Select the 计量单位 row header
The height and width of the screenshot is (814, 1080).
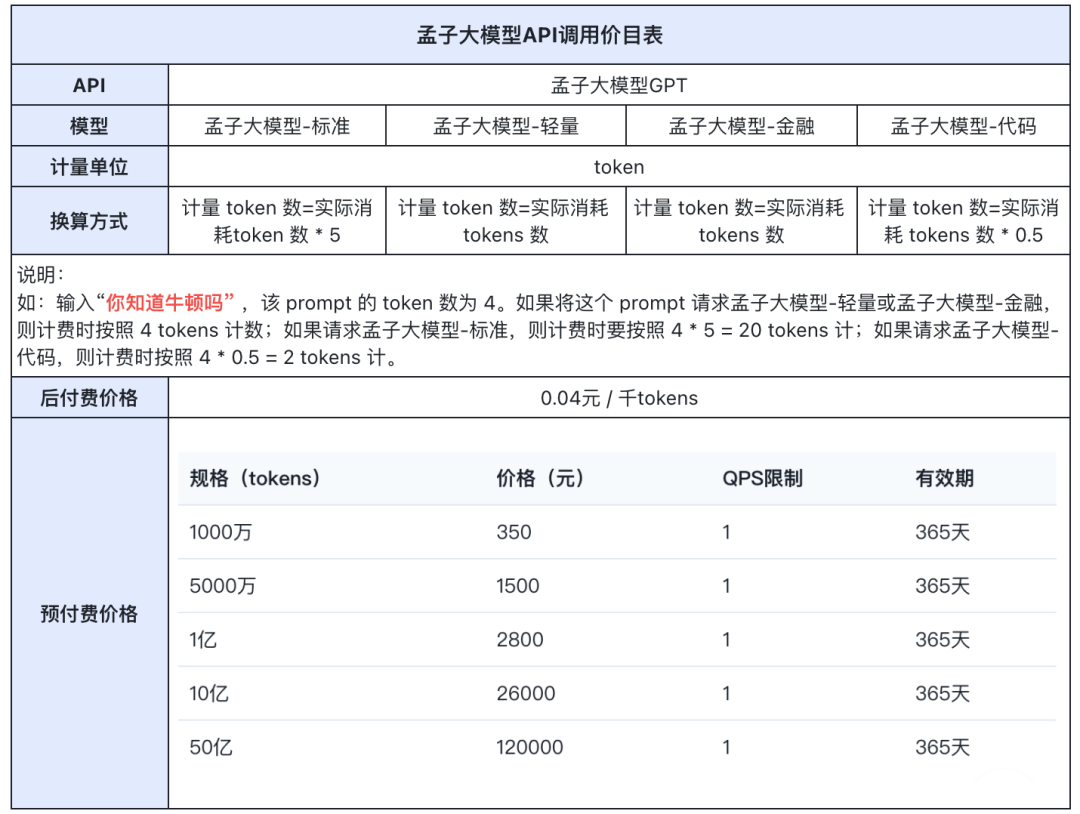90,166
